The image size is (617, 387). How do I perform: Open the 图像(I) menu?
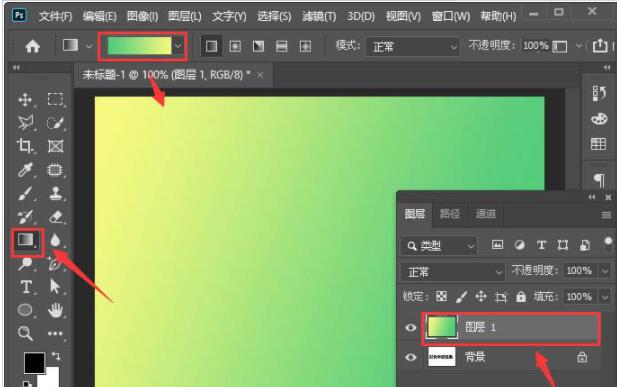tap(142, 16)
